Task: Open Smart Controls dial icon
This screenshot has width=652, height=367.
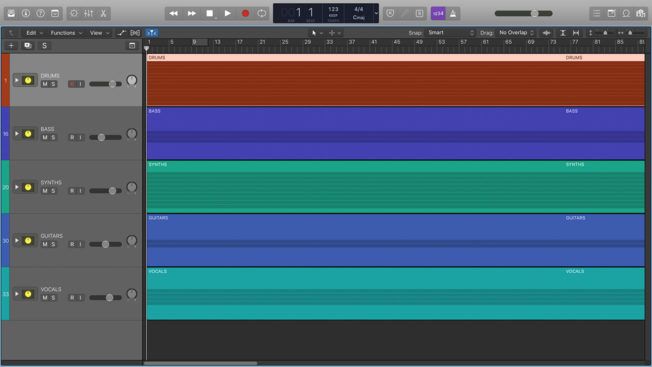Action: click(74, 13)
